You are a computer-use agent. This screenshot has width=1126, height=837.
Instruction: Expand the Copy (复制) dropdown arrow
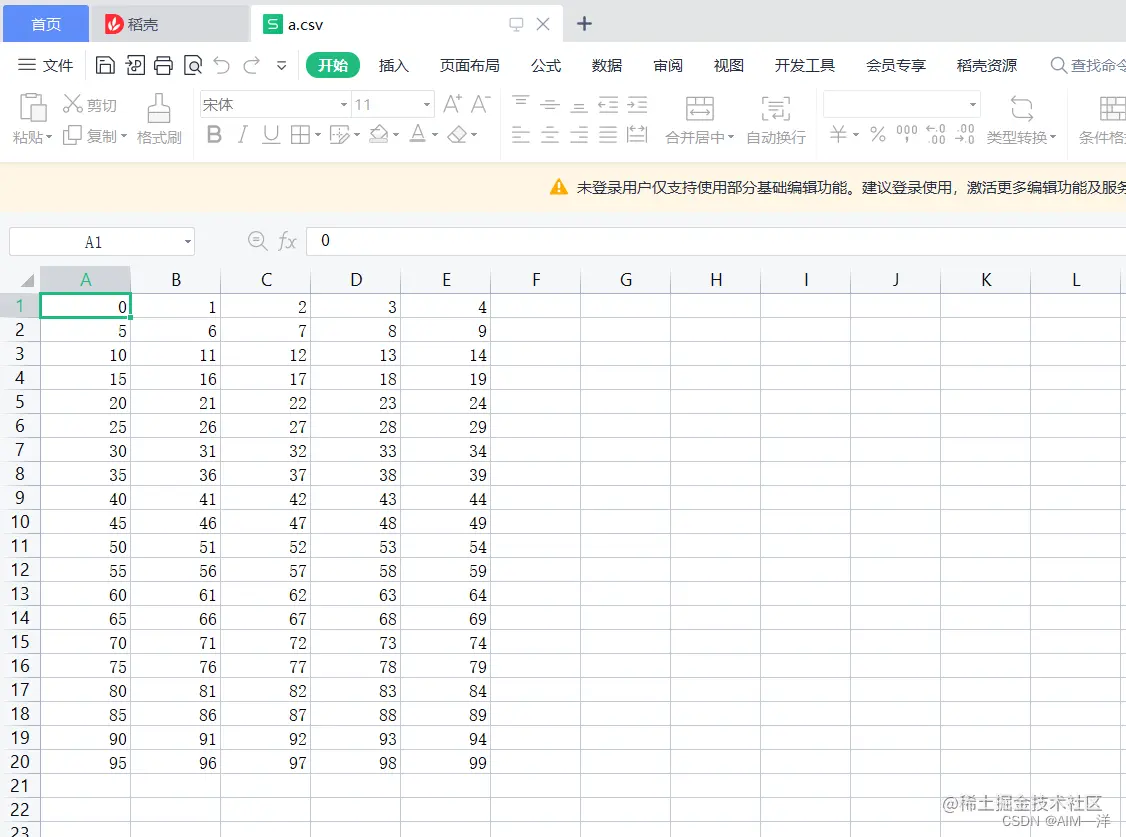(x=124, y=136)
